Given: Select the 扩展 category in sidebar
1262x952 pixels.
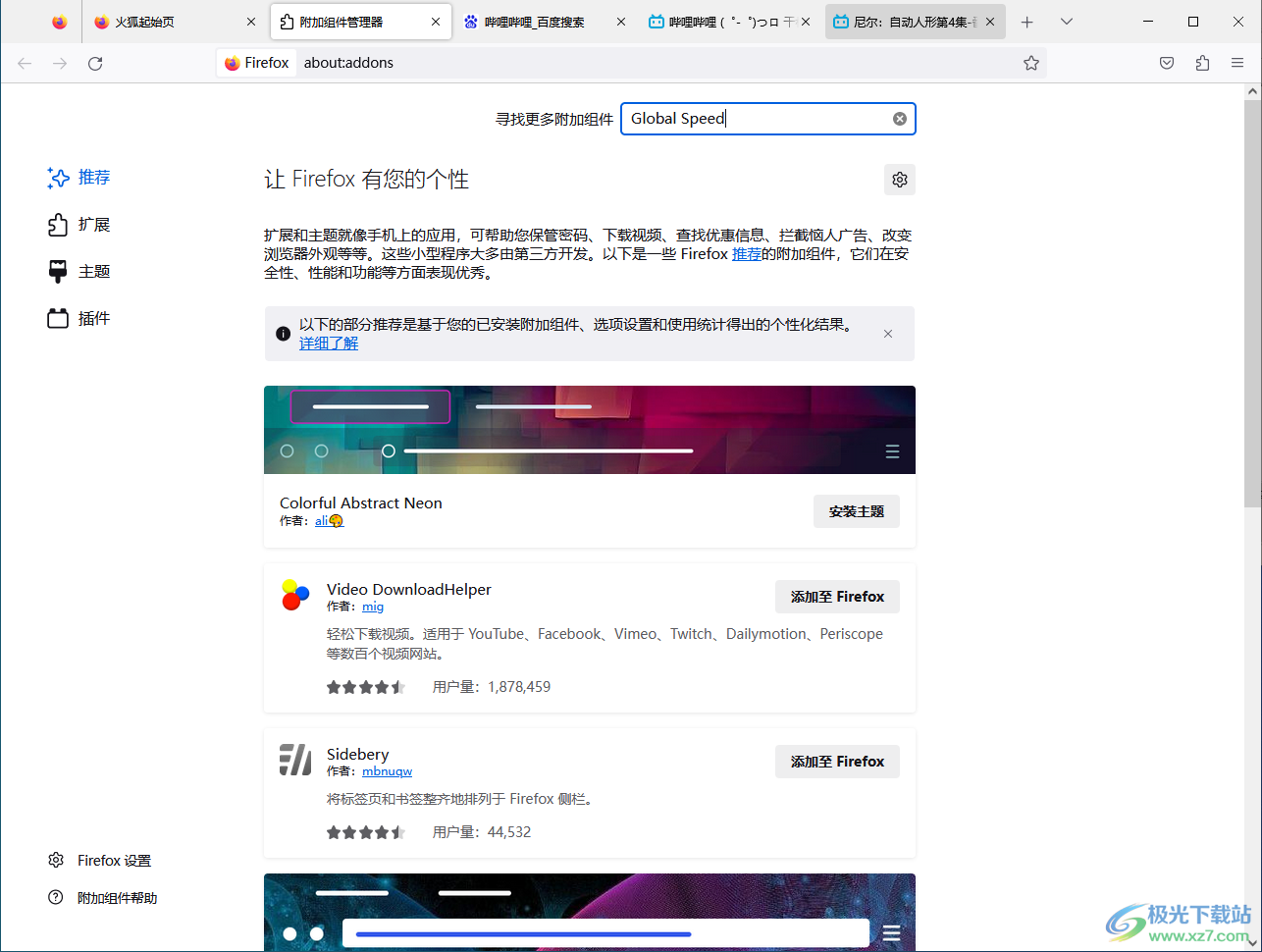Looking at the screenshot, I should [x=79, y=225].
